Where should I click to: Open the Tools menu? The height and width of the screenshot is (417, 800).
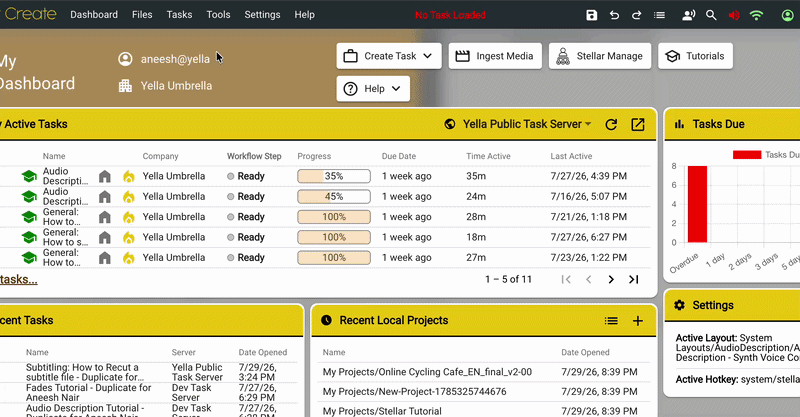[218, 15]
